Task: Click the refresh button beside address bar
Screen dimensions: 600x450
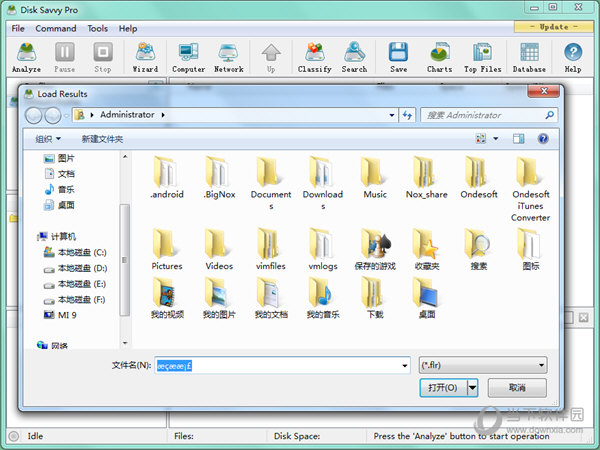Action: click(408, 115)
